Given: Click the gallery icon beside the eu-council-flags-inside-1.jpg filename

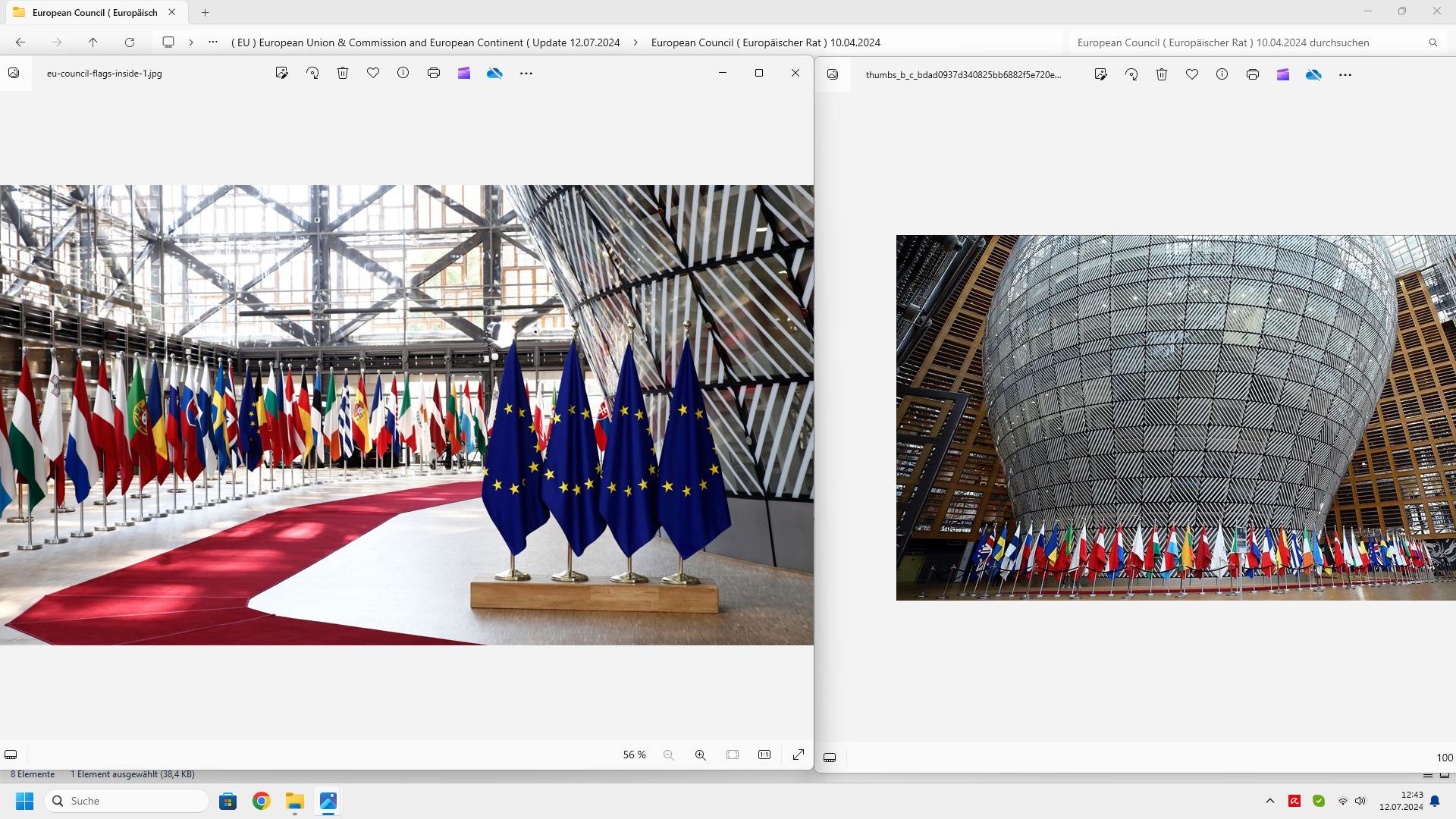Looking at the screenshot, I should tap(14, 73).
